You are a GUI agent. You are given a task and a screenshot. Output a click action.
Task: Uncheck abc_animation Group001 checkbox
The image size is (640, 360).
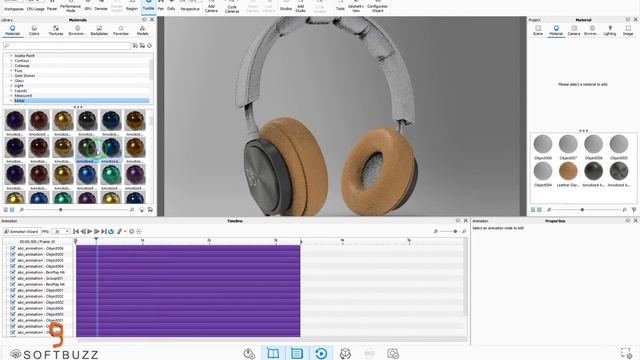point(13,278)
